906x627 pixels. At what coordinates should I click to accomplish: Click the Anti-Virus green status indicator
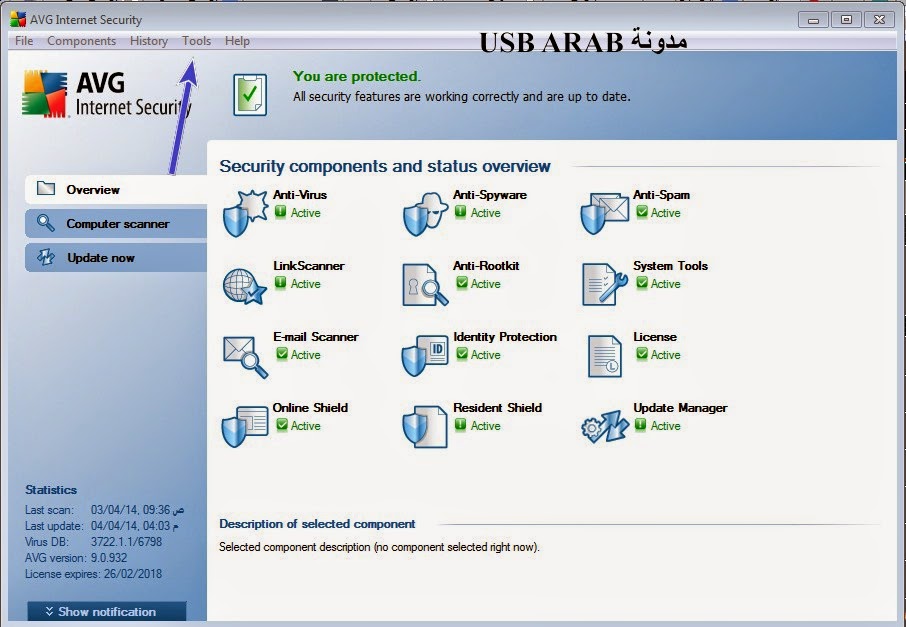pyautogui.click(x=280, y=212)
